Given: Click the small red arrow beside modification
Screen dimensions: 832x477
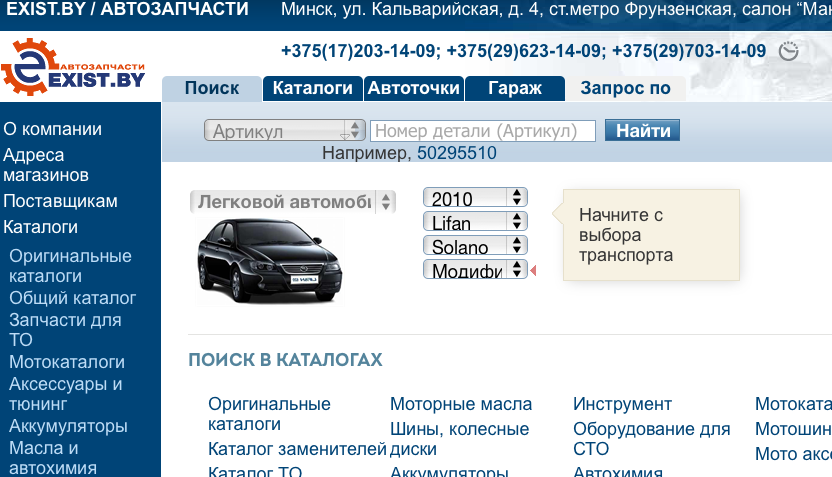Looking at the screenshot, I should 533,270.
